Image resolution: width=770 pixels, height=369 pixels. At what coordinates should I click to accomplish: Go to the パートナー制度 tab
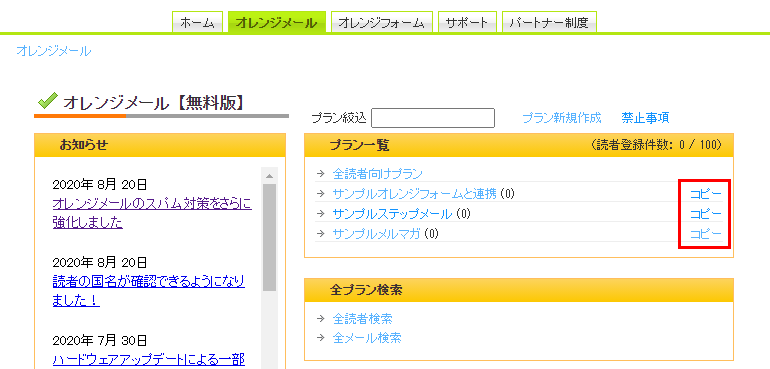(x=549, y=22)
